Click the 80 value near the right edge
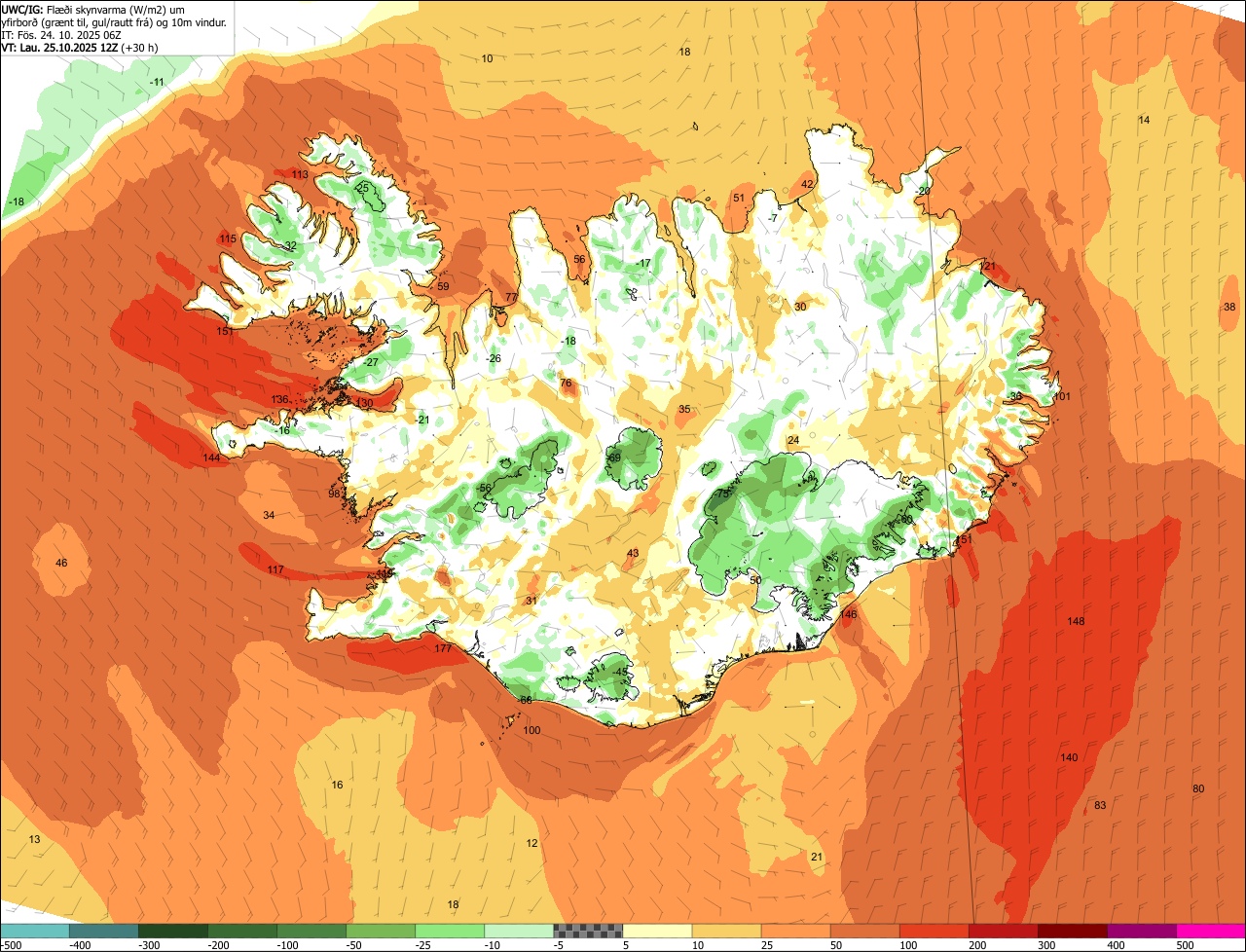1246x952 pixels. point(1198,788)
